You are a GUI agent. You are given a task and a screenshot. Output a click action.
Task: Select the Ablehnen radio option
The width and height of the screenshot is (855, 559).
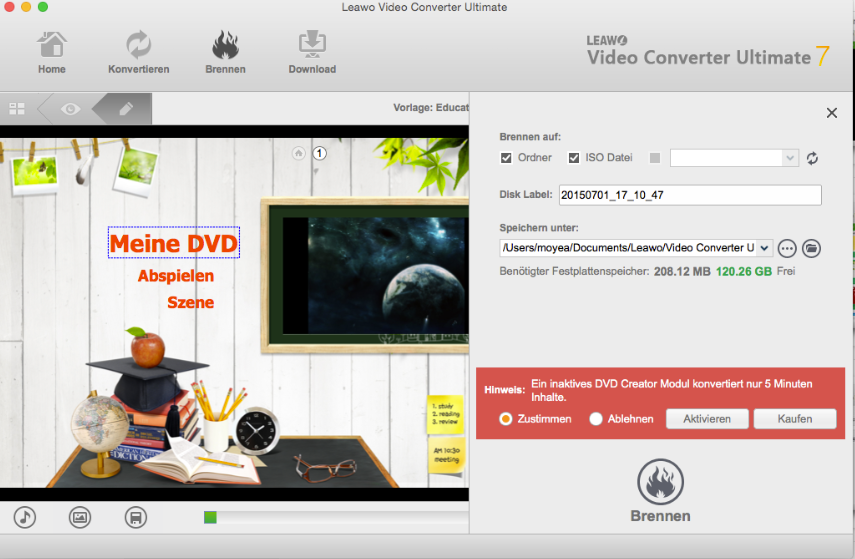pos(595,419)
